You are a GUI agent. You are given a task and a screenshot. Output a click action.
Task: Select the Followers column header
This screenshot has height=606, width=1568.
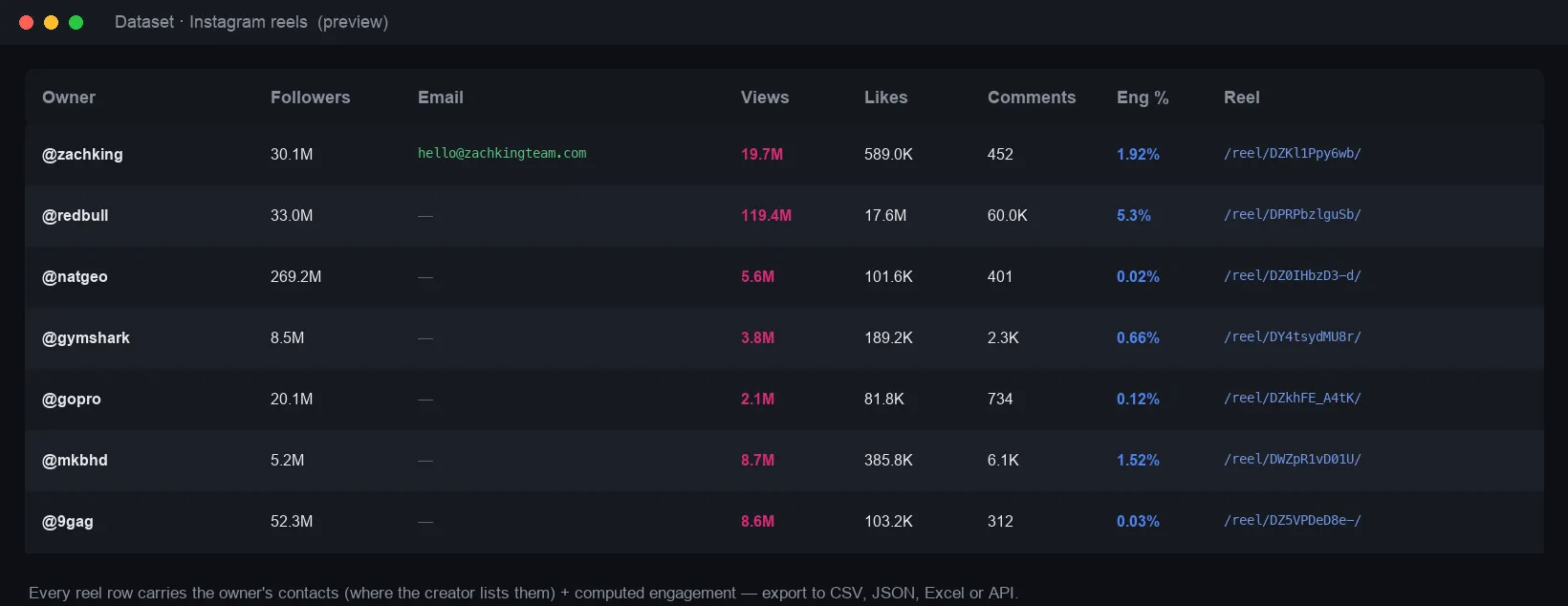click(x=310, y=97)
